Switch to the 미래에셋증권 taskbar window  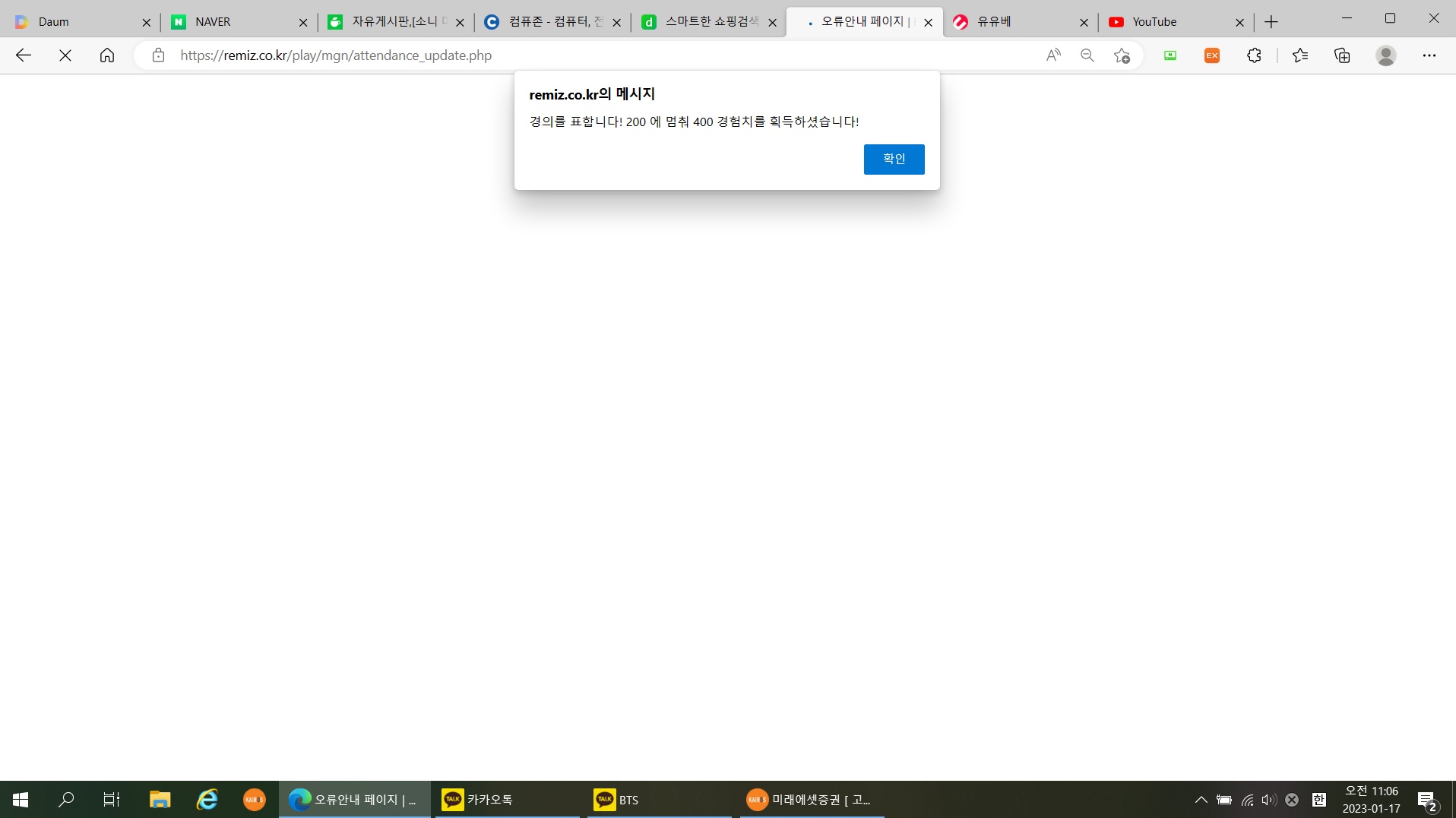click(x=812, y=799)
